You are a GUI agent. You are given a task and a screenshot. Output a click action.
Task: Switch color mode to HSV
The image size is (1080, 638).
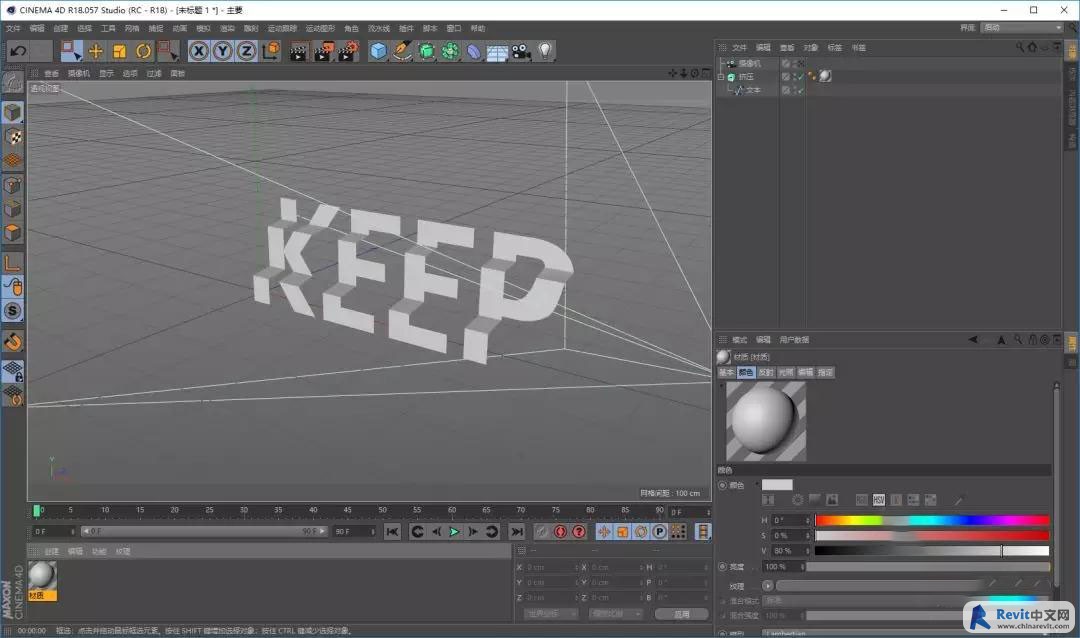click(879, 500)
